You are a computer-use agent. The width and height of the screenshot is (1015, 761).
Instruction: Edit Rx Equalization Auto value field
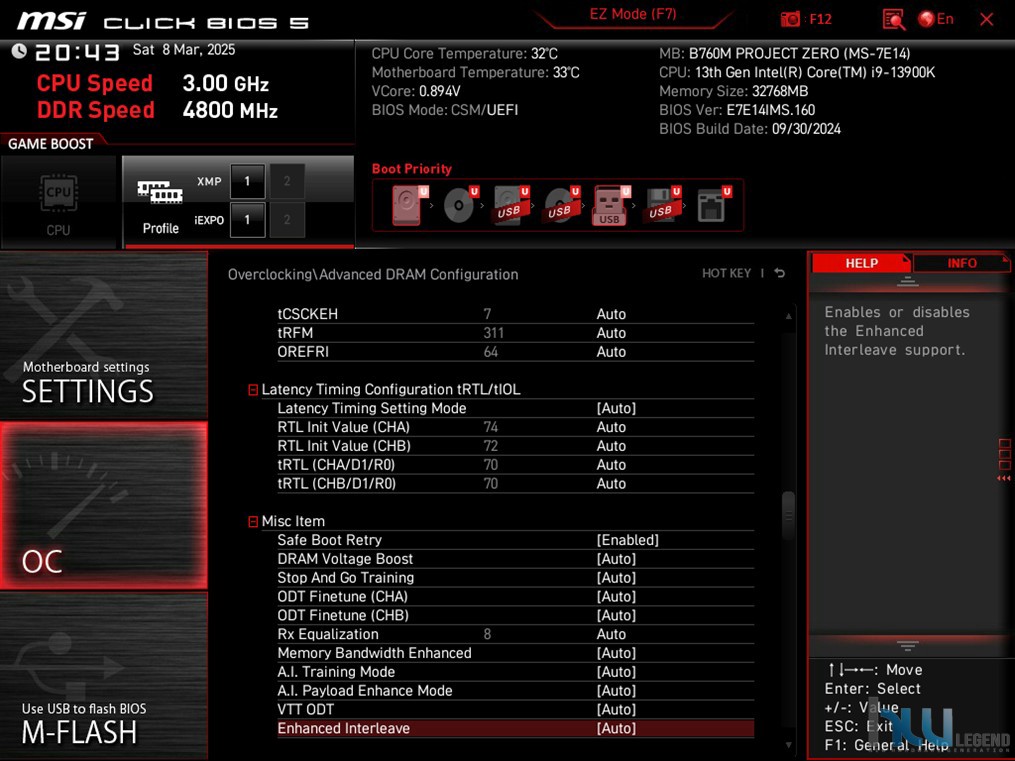coord(611,634)
